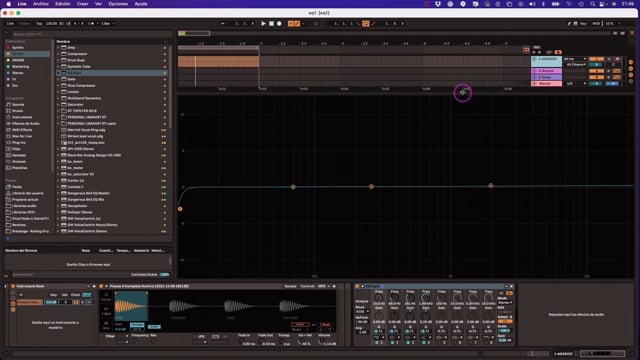Click the Arrangement Record button

(279, 24)
